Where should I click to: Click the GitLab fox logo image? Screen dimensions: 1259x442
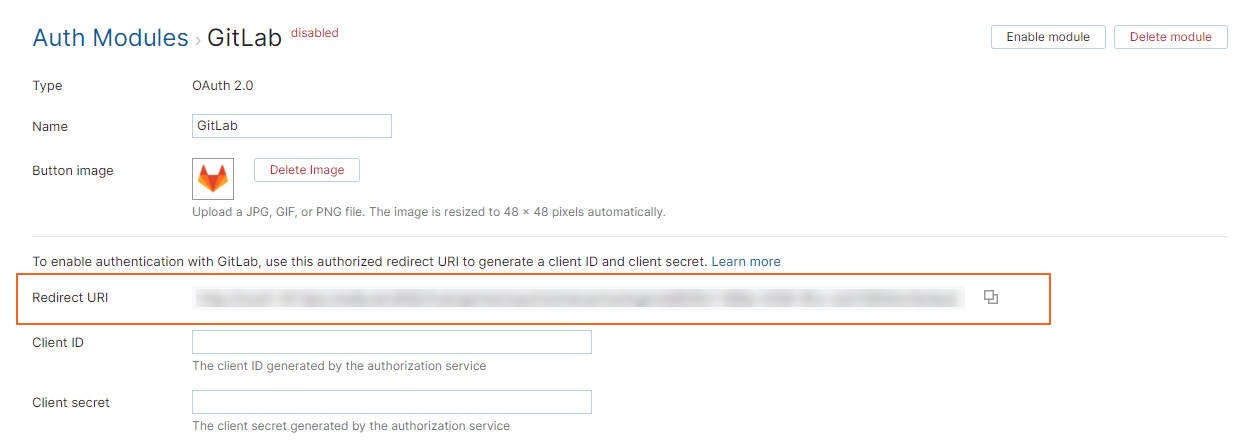click(x=213, y=179)
